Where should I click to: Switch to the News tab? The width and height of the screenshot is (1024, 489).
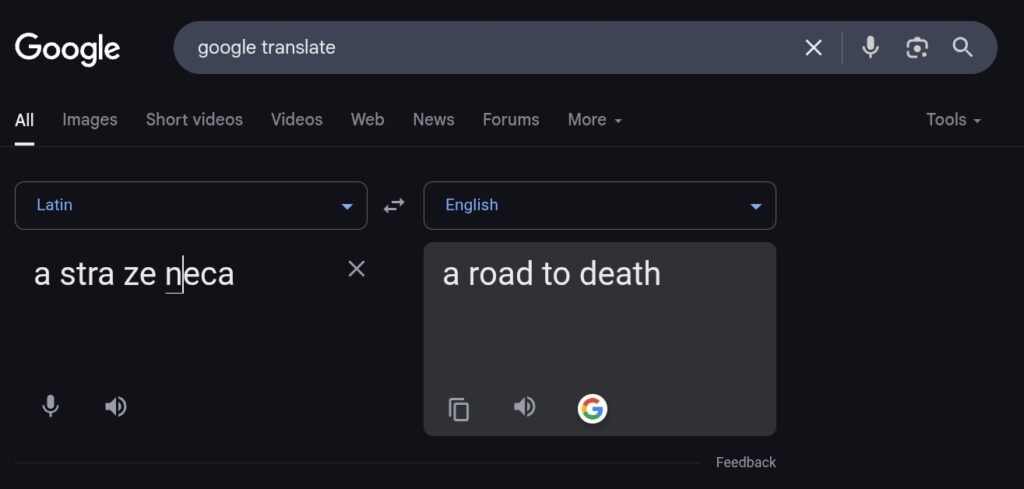(x=434, y=119)
